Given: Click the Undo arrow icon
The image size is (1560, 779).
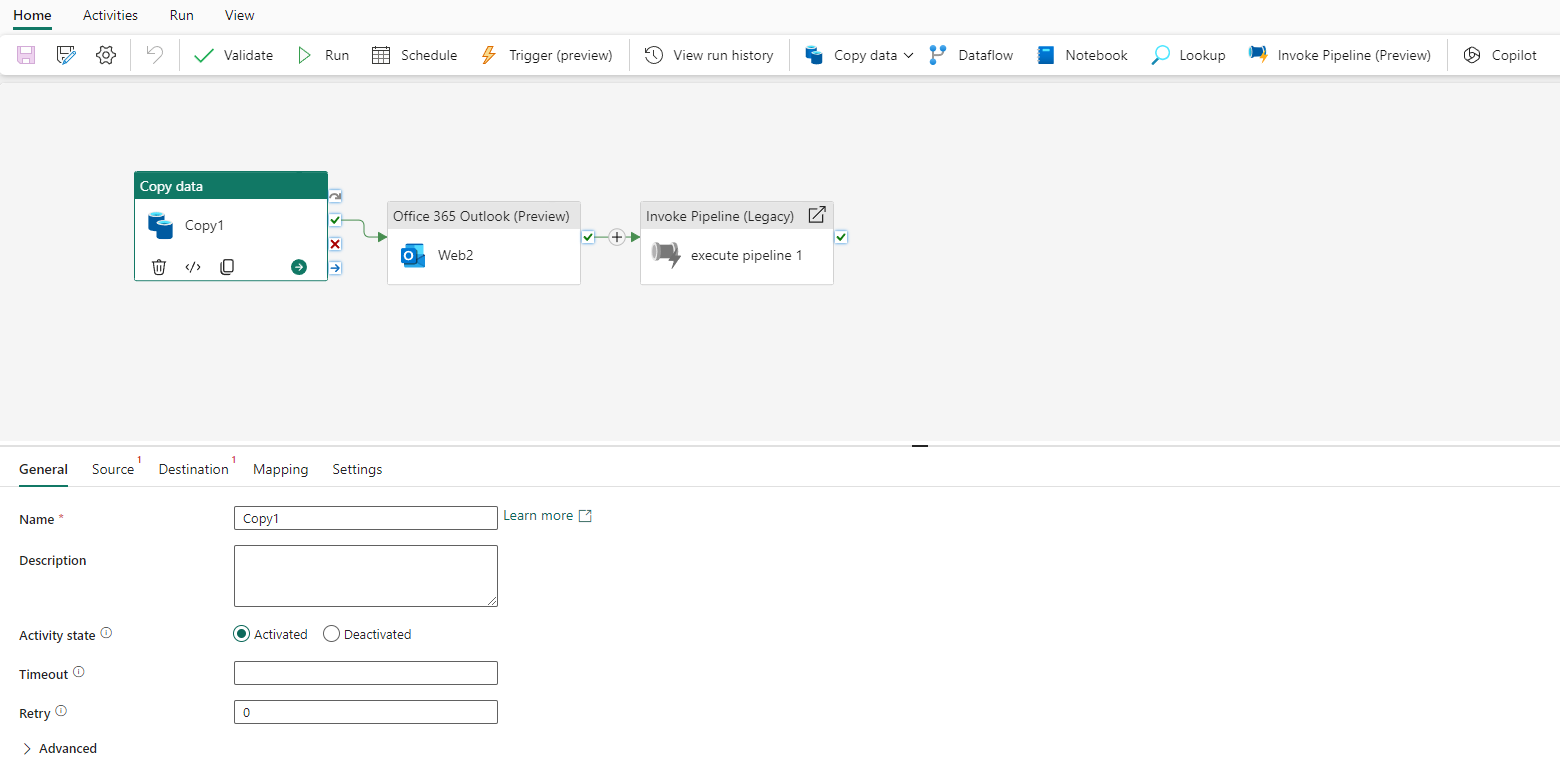Looking at the screenshot, I should coord(154,55).
